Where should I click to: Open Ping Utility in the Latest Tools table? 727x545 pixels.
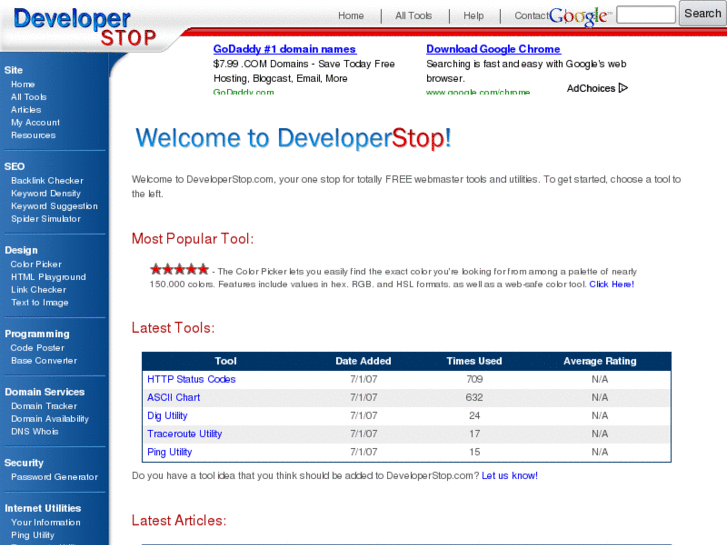169,452
